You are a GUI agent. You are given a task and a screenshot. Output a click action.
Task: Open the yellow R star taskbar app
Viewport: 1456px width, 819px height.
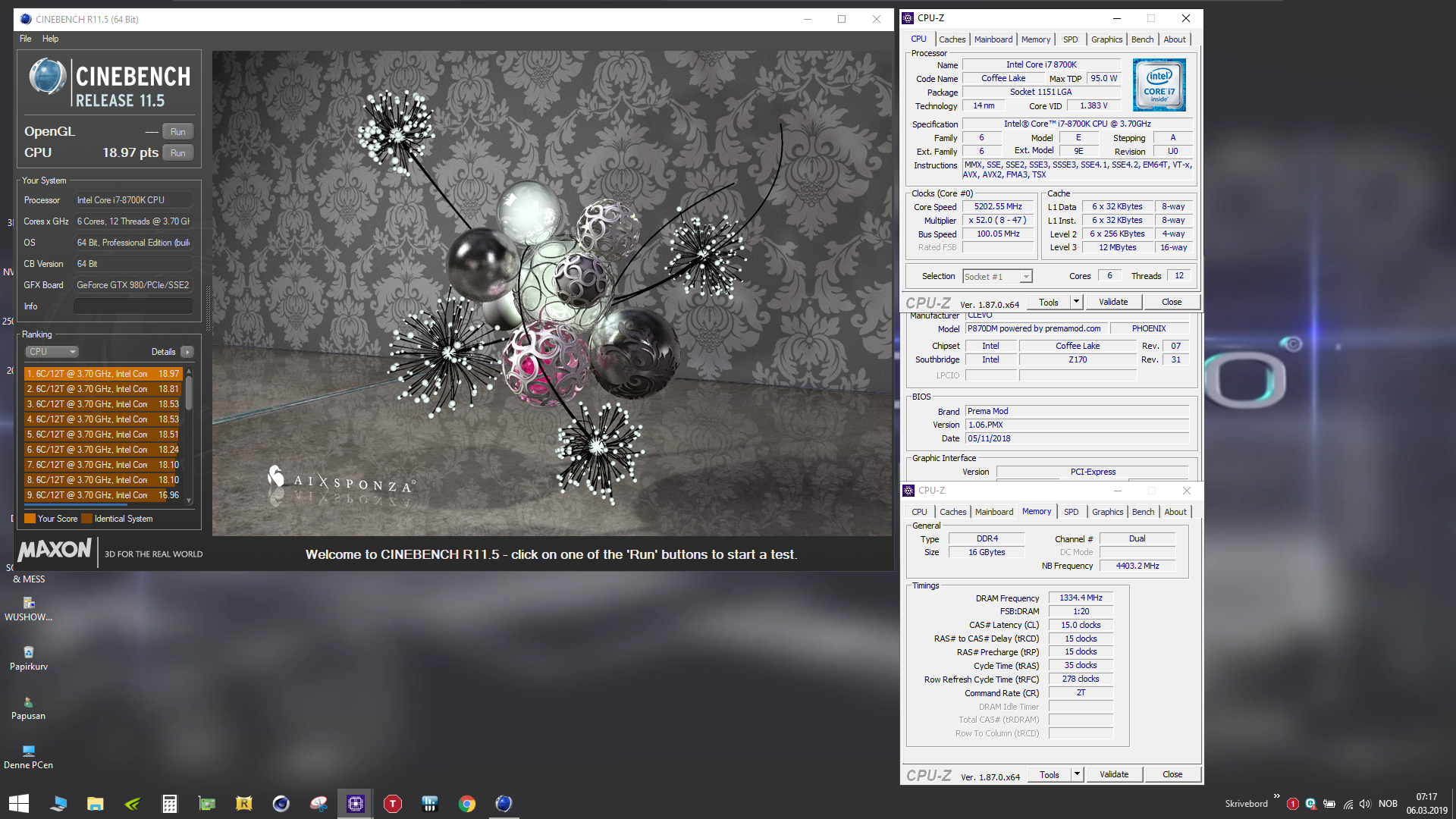click(244, 804)
